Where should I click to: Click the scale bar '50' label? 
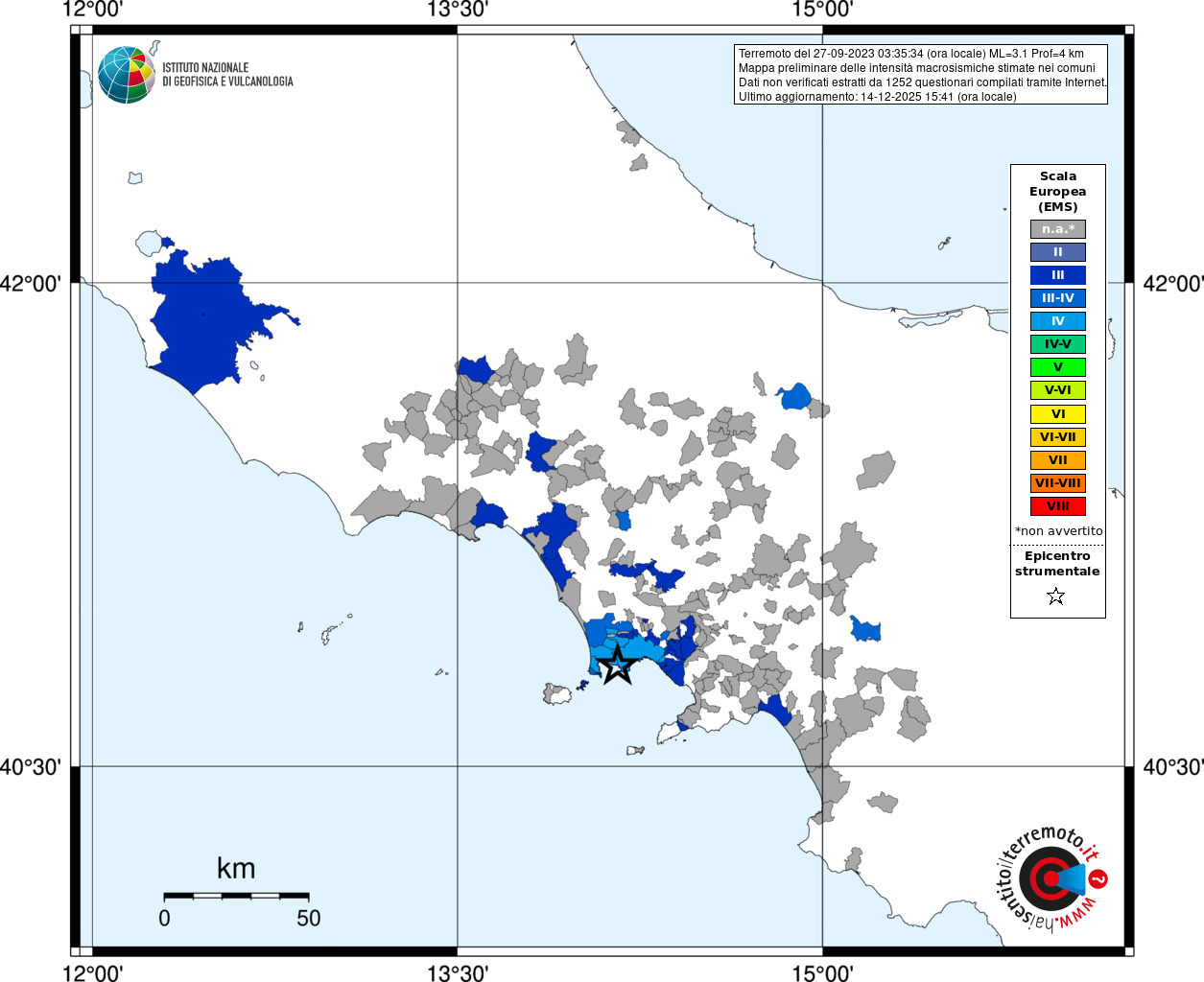[309, 918]
